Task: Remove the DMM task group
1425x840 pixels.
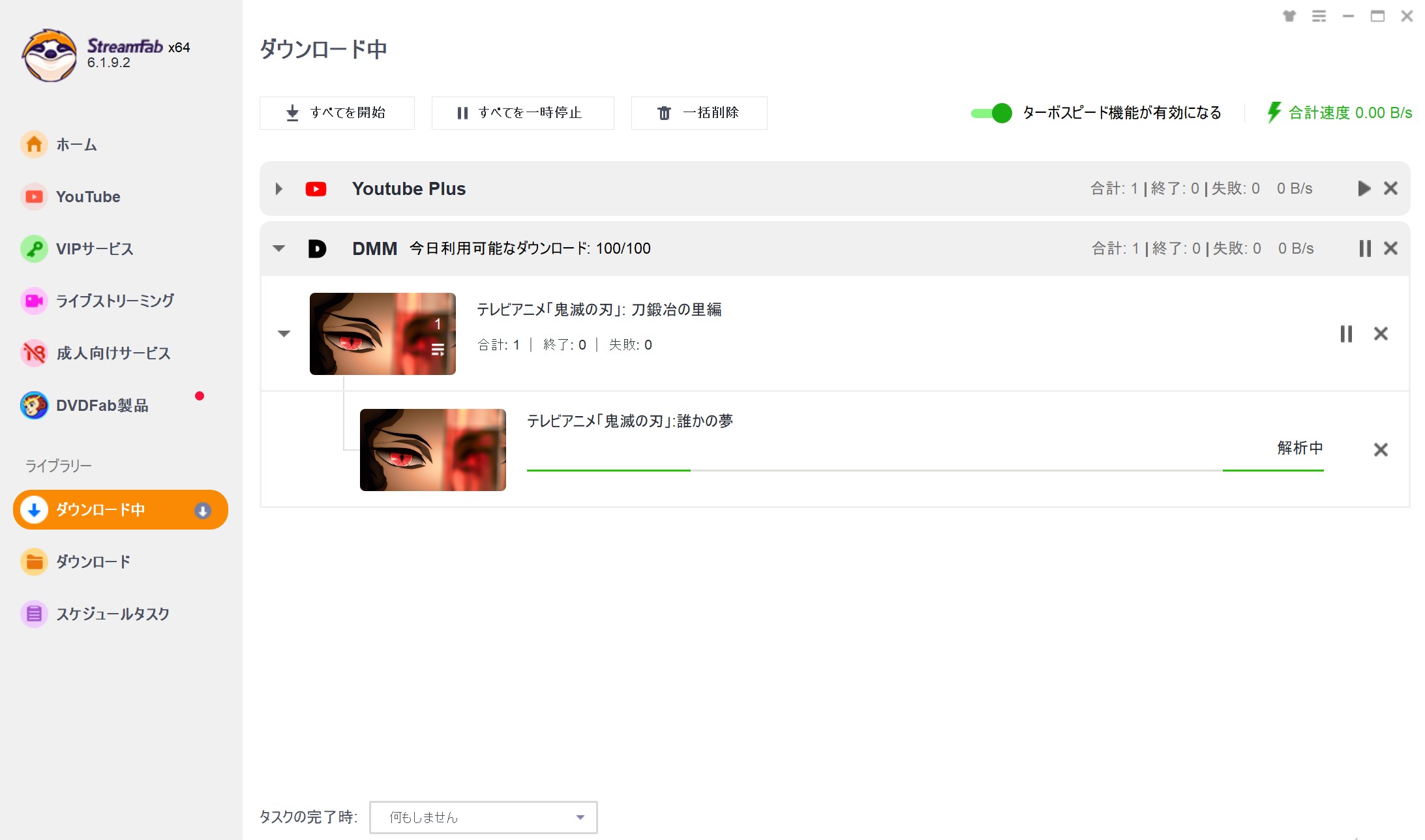Action: coord(1390,248)
